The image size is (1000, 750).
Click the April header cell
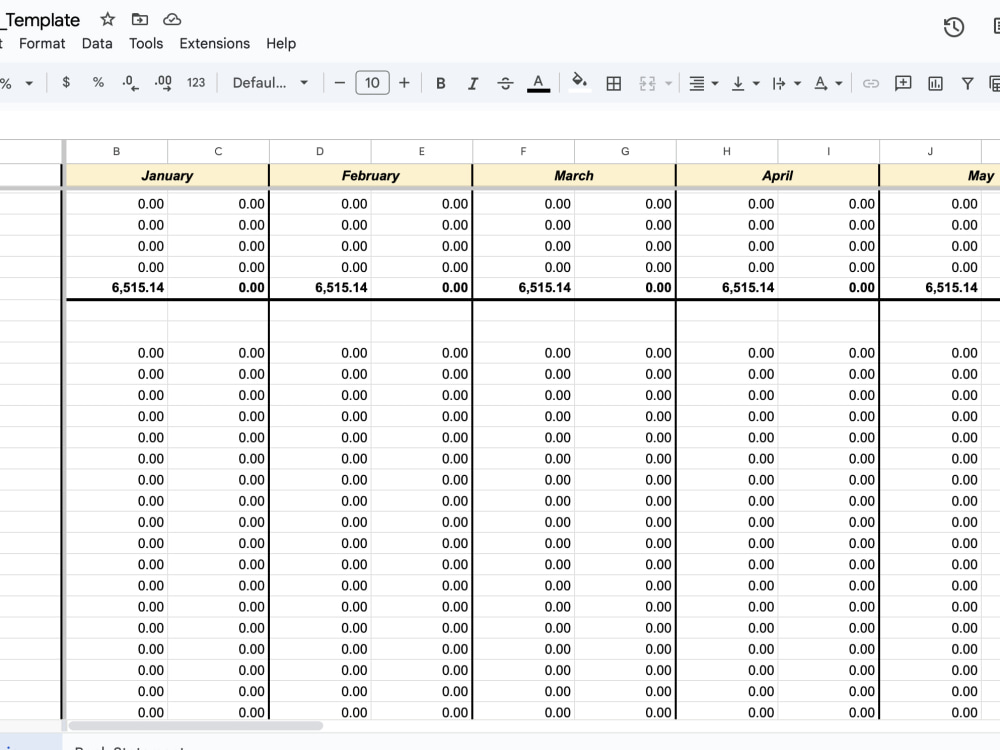point(777,175)
